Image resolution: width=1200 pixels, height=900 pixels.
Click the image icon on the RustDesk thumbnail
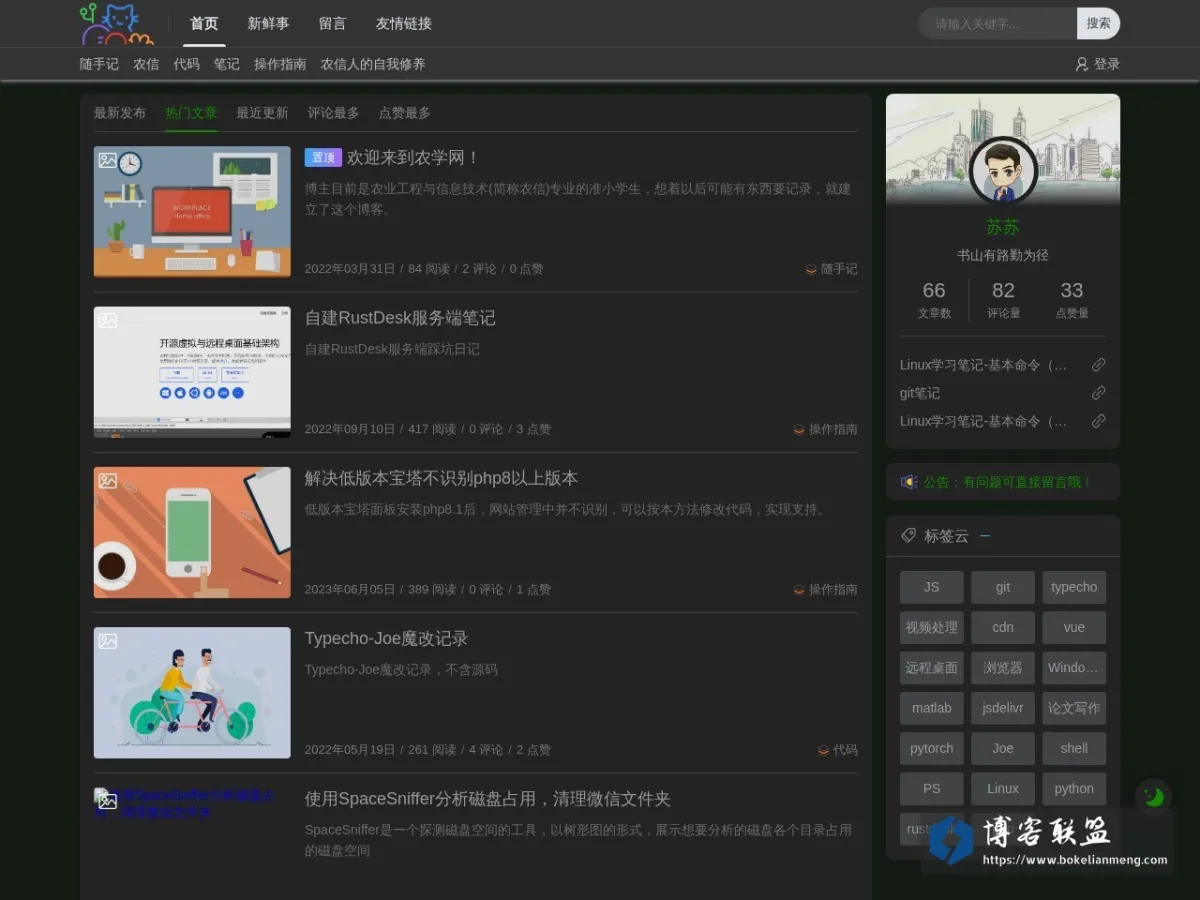click(107, 320)
